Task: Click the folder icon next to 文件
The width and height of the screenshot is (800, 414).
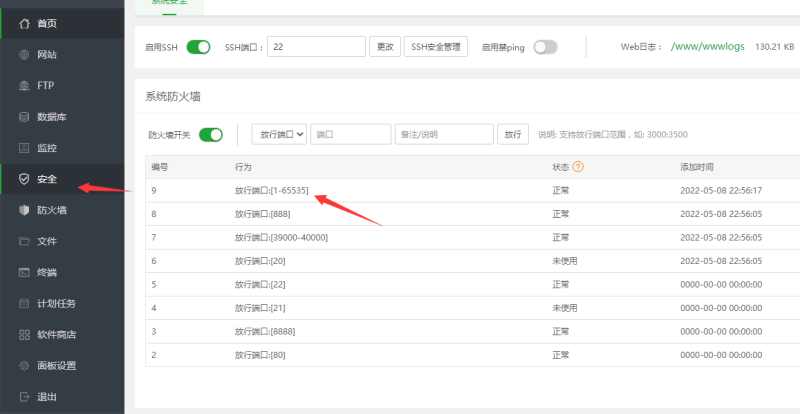Action: click(x=24, y=241)
